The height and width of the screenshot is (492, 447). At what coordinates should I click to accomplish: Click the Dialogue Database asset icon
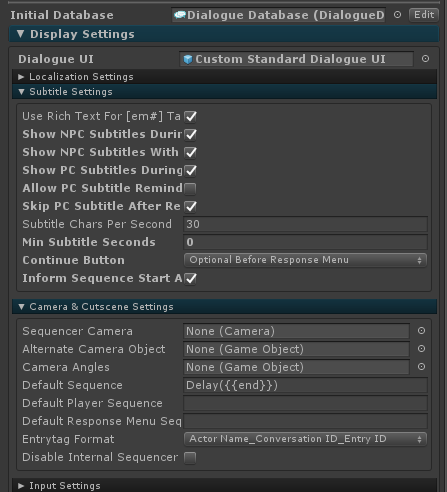click(180, 15)
